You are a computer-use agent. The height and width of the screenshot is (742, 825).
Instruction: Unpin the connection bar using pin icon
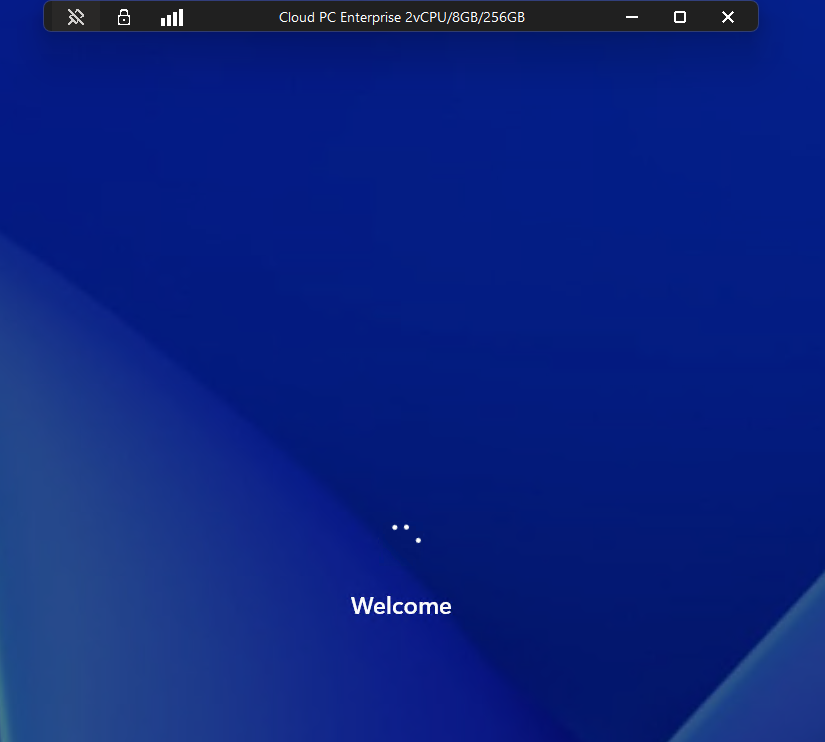[76, 17]
